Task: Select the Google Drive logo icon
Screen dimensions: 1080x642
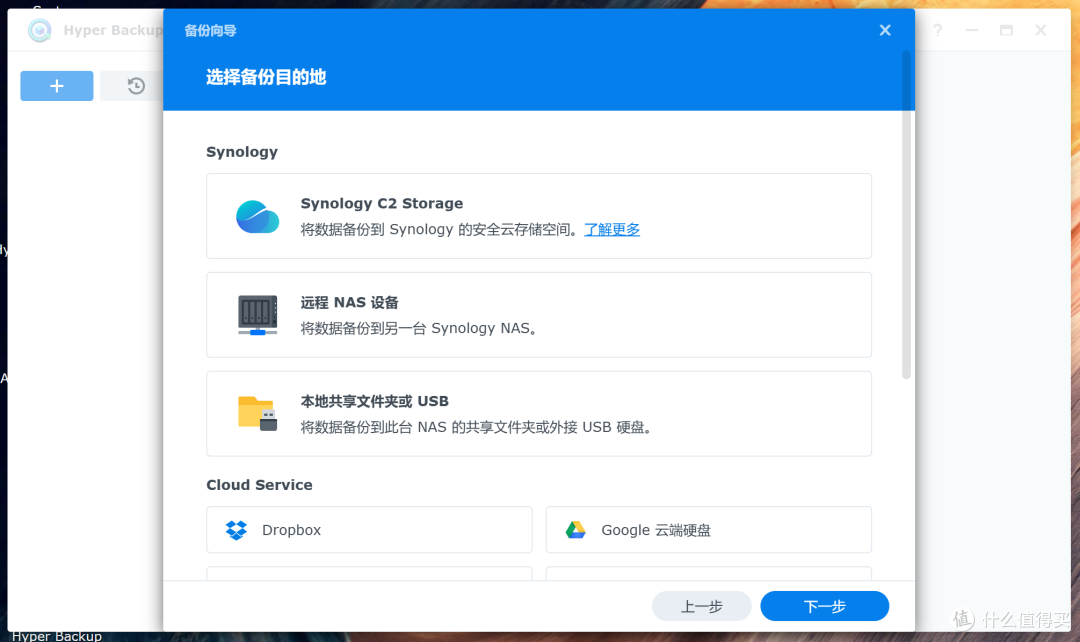Action: (576, 530)
